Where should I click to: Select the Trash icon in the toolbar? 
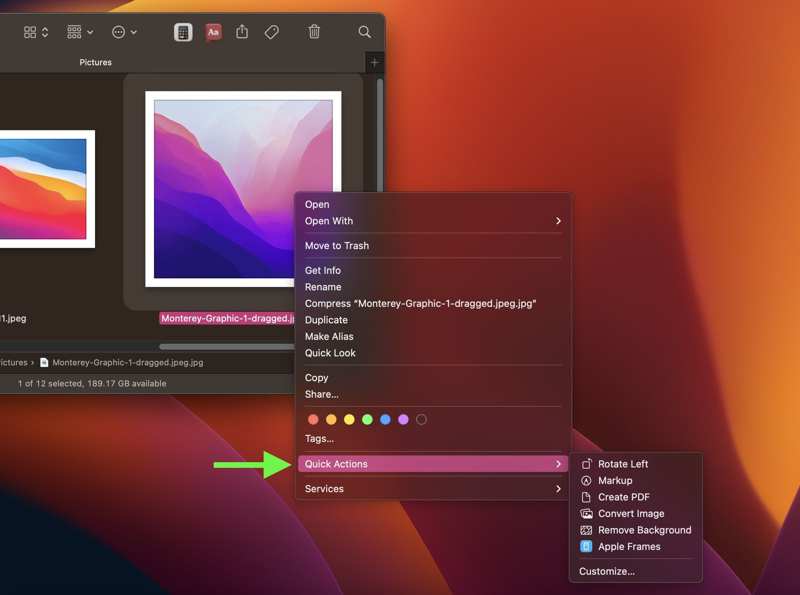click(x=313, y=32)
